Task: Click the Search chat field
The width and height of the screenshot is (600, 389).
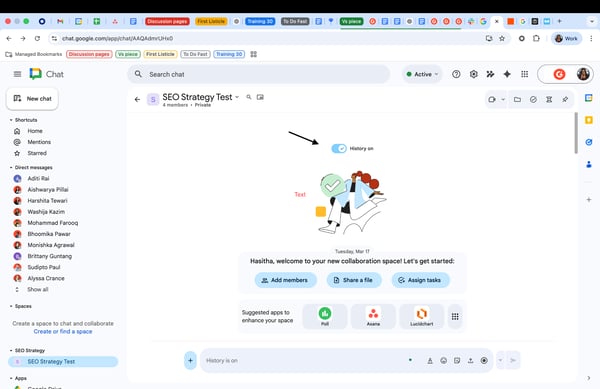Action: coord(259,74)
